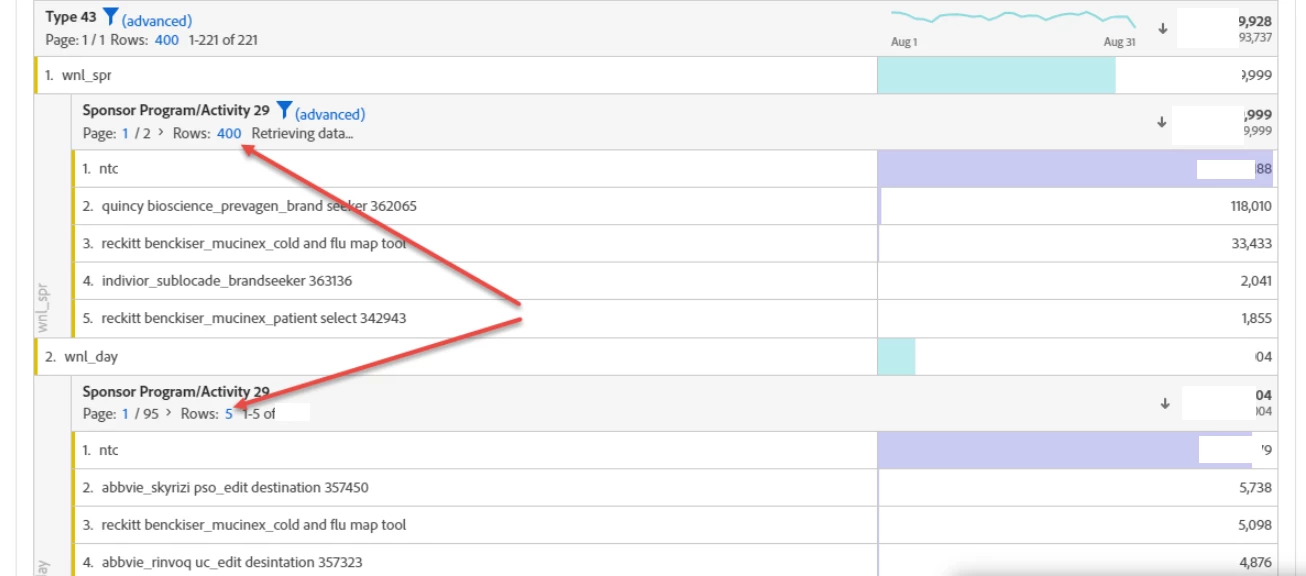Click the value cell 1,855

click(1256, 318)
